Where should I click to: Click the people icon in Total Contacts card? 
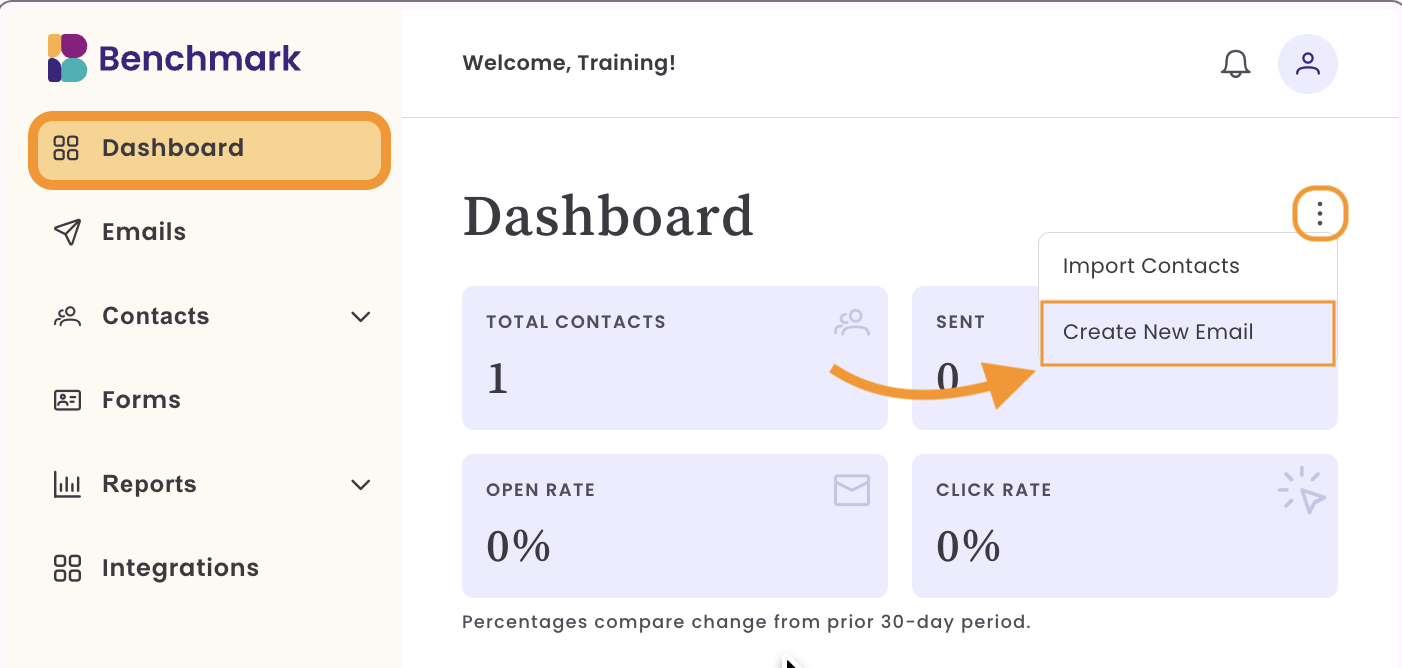[852, 322]
